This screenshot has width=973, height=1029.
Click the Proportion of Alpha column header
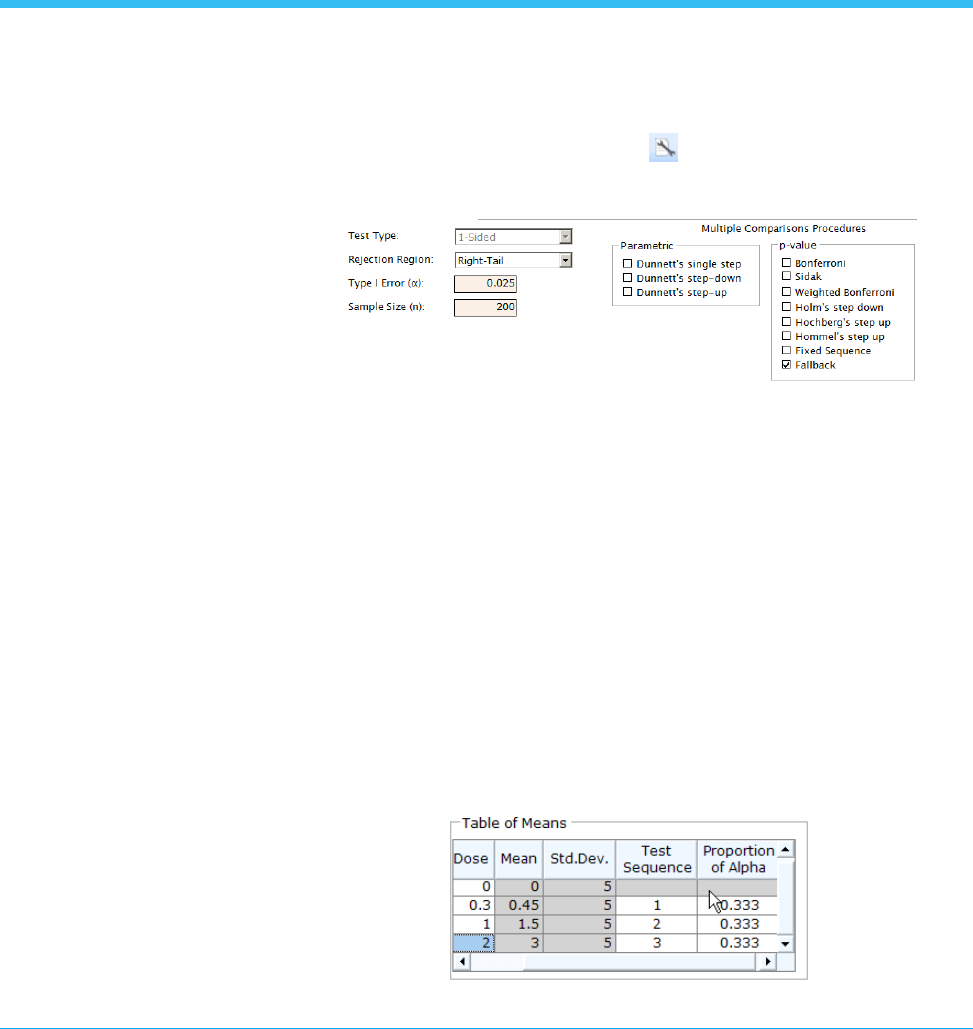(x=737, y=859)
